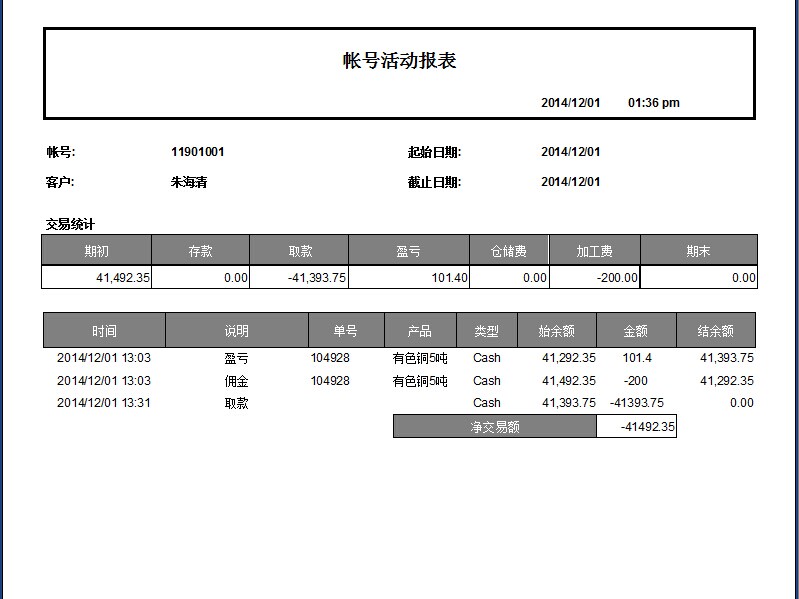Select the net amount -41492.35
Viewport: 799px width, 599px height.
tap(647, 427)
